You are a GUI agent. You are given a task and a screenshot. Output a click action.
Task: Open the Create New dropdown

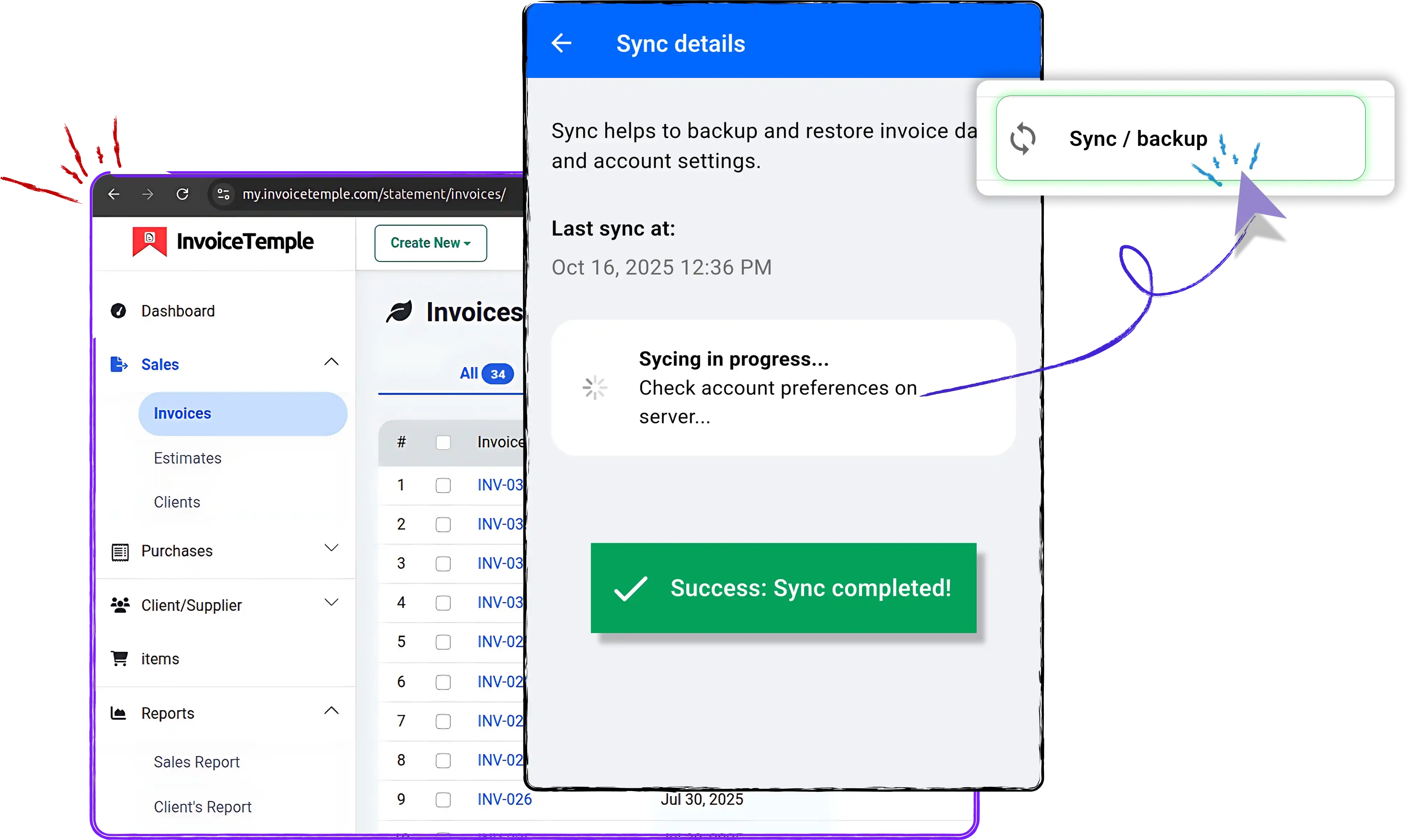pyautogui.click(x=430, y=243)
